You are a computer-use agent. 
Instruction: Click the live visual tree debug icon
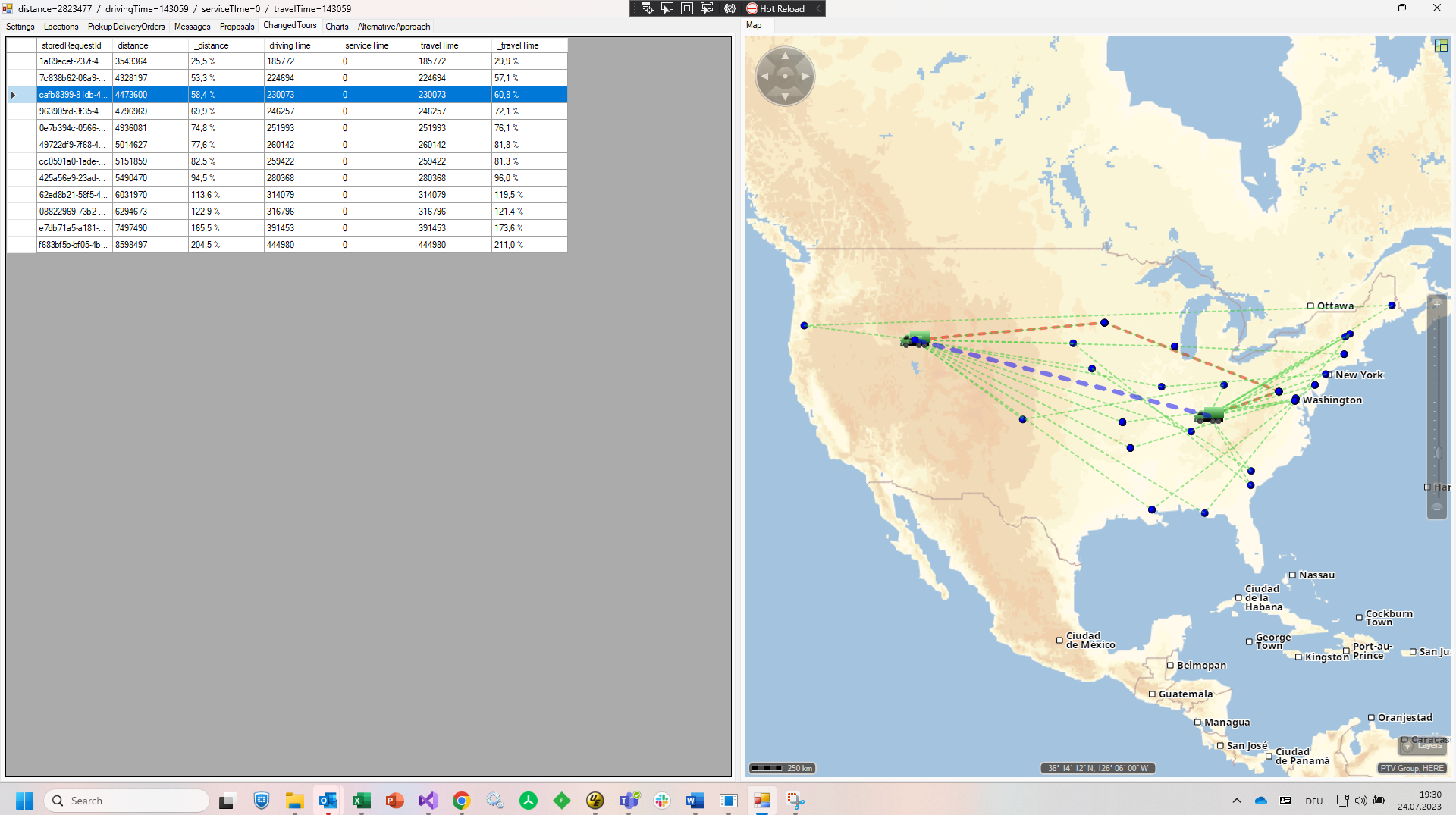tap(647, 8)
